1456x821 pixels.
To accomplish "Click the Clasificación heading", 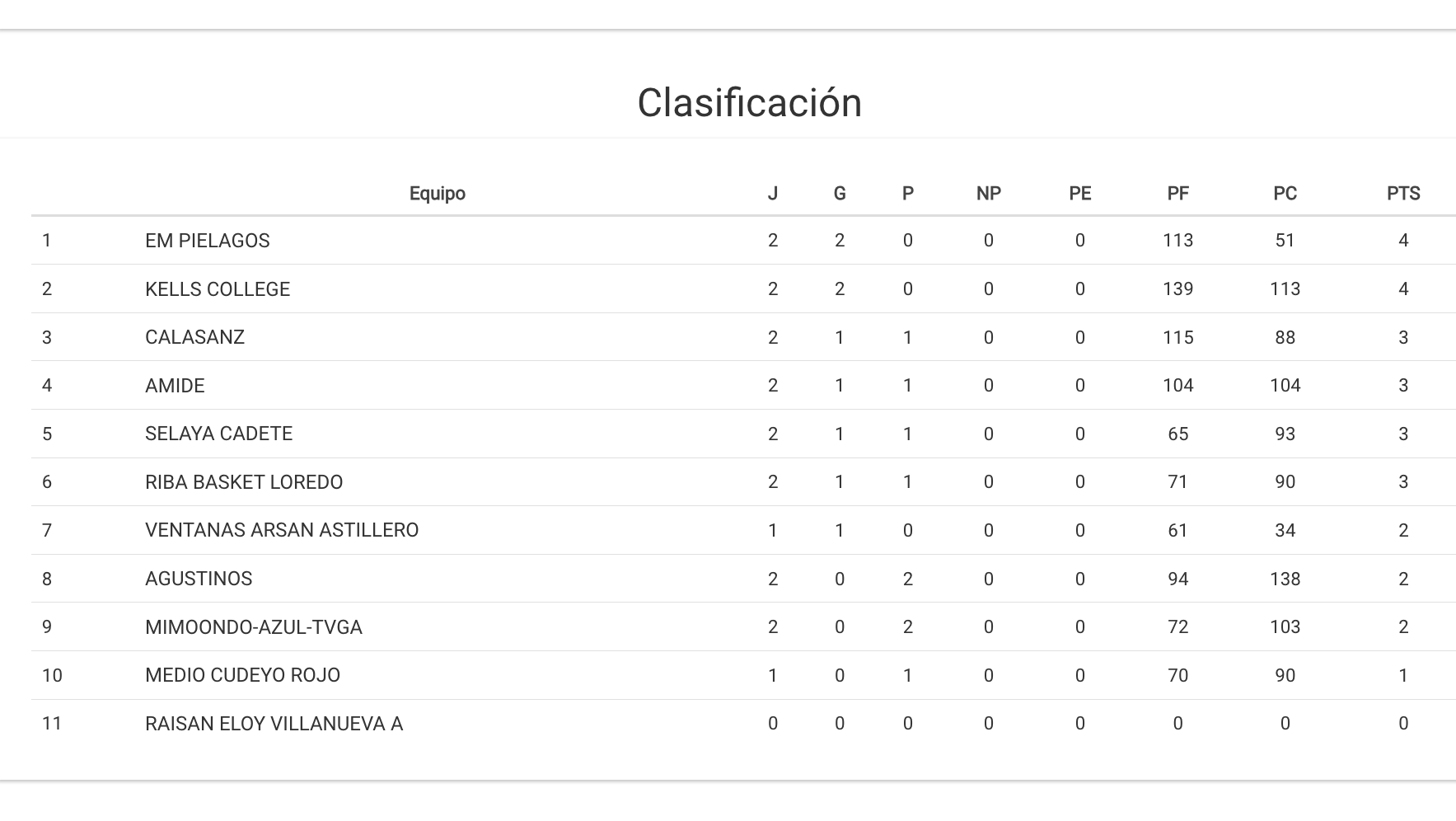I will 749,103.
